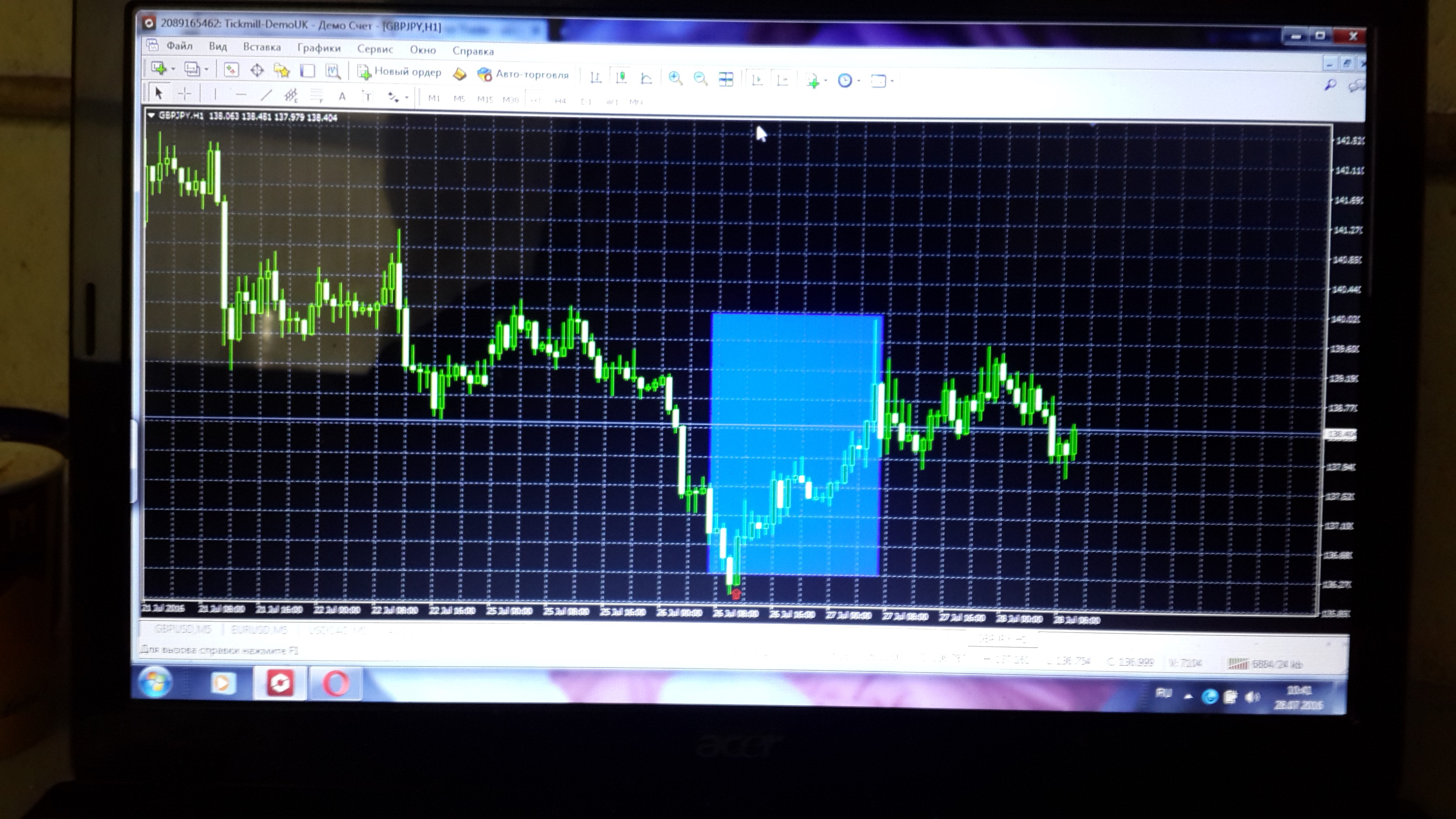Toggle the Market Watch panel icon
The image size is (1456, 819).
pyautogui.click(x=231, y=69)
